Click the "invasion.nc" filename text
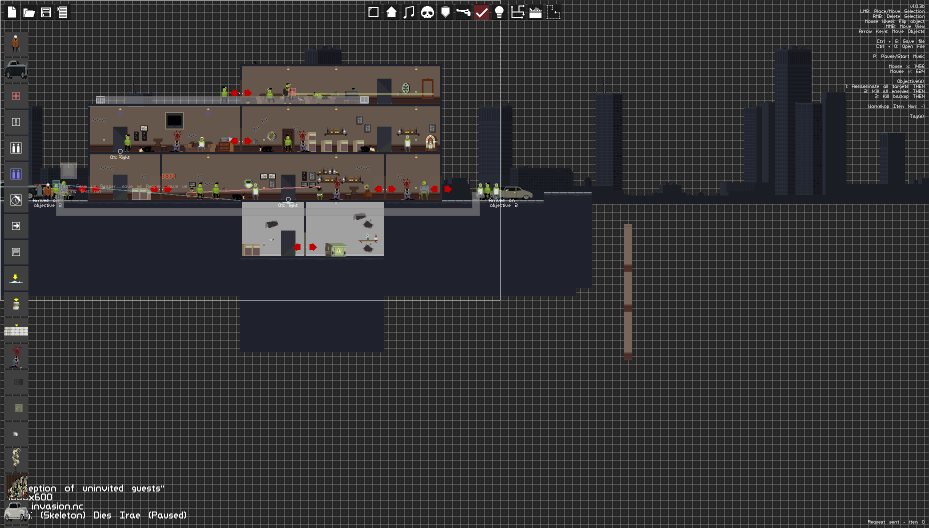The image size is (929, 528). [57, 506]
